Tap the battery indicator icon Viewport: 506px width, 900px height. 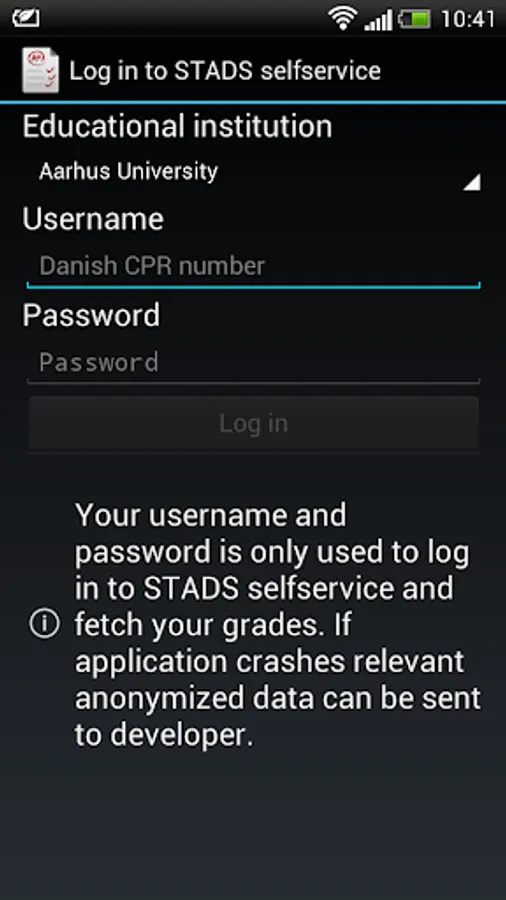[x=415, y=19]
